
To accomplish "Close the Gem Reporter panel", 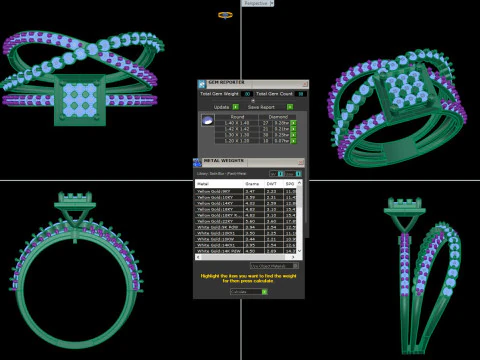I will (x=305, y=84).
